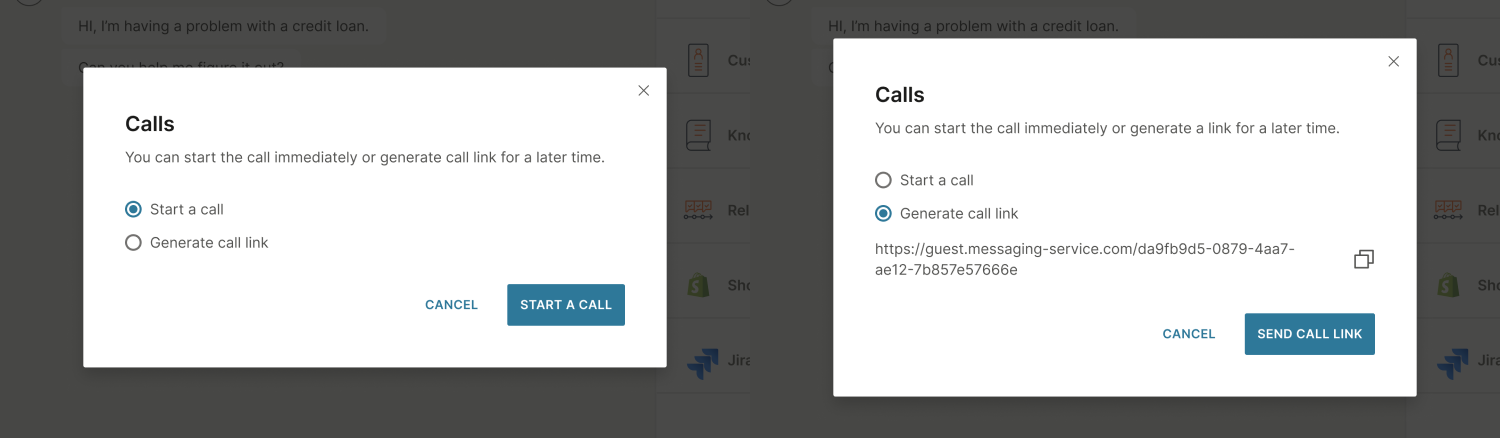Image resolution: width=1500 pixels, height=438 pixels.
Task: Close the dialog showing the generated link
Action: click(1394, 62)
